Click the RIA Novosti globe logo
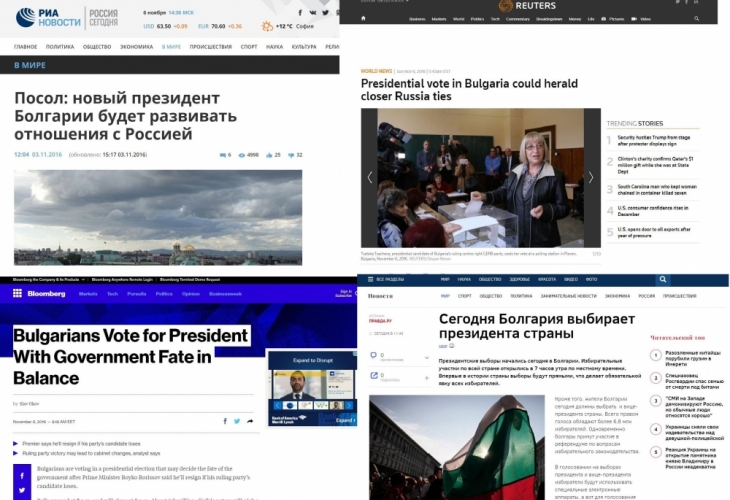This screenshot has height=500, width=730. [x=25, y=18]
